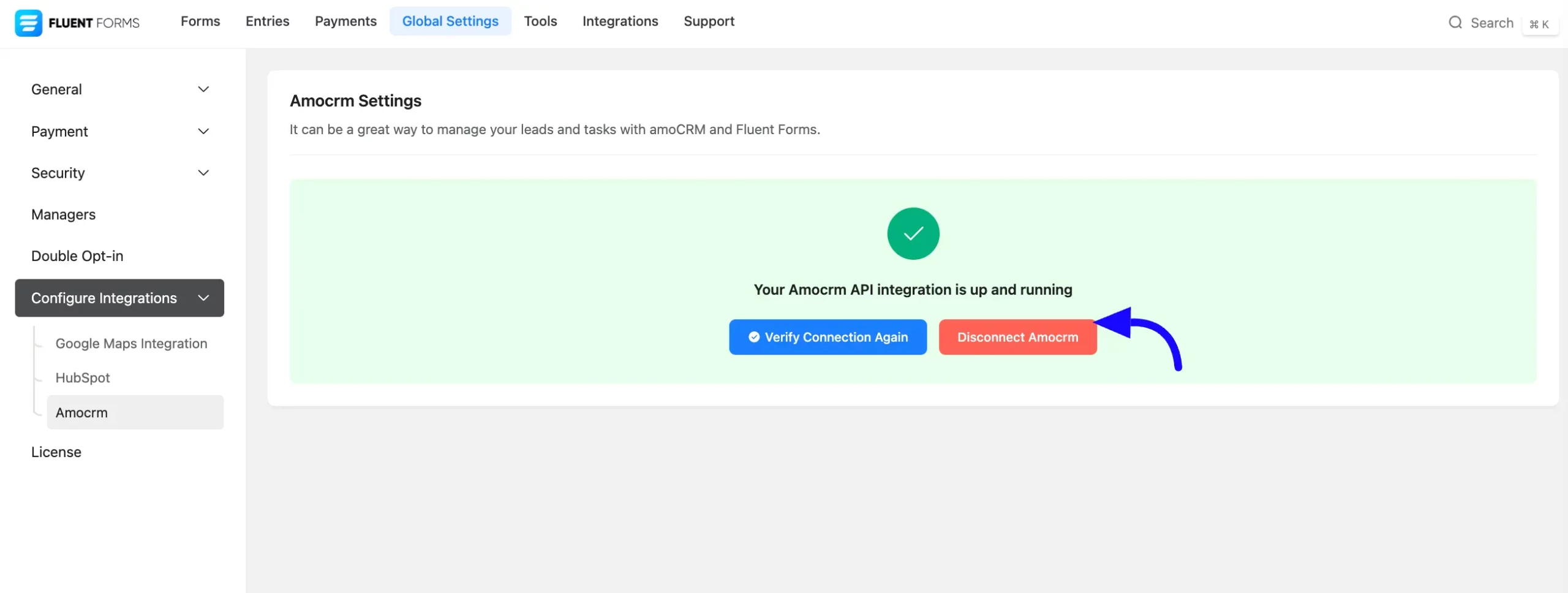The image size is (1568, 593).
Task: Open the General sidebar item
Action: click(x=119, y=89)
